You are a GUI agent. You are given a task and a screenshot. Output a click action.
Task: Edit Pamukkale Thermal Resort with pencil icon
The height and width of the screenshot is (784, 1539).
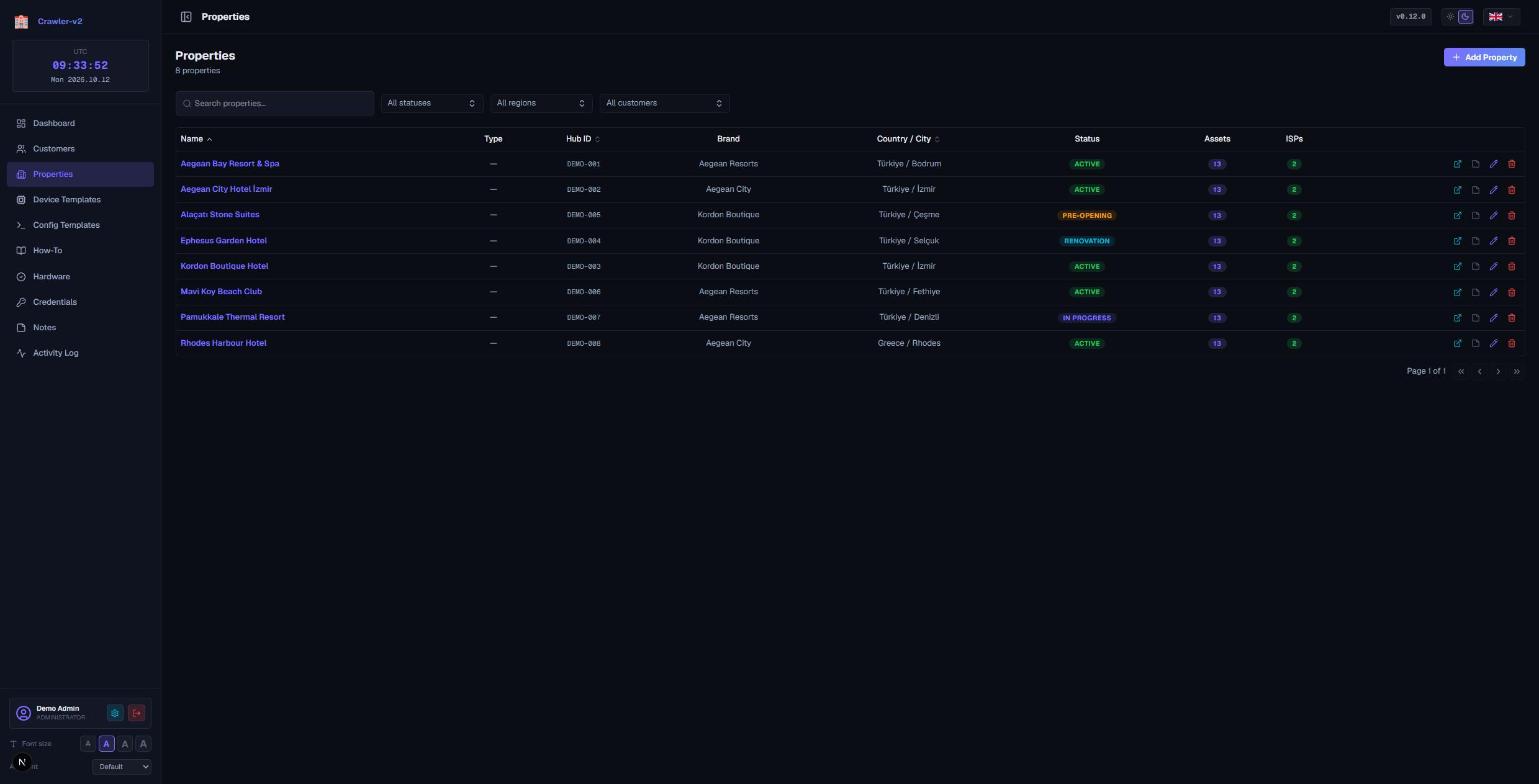tap(1494, 318)
